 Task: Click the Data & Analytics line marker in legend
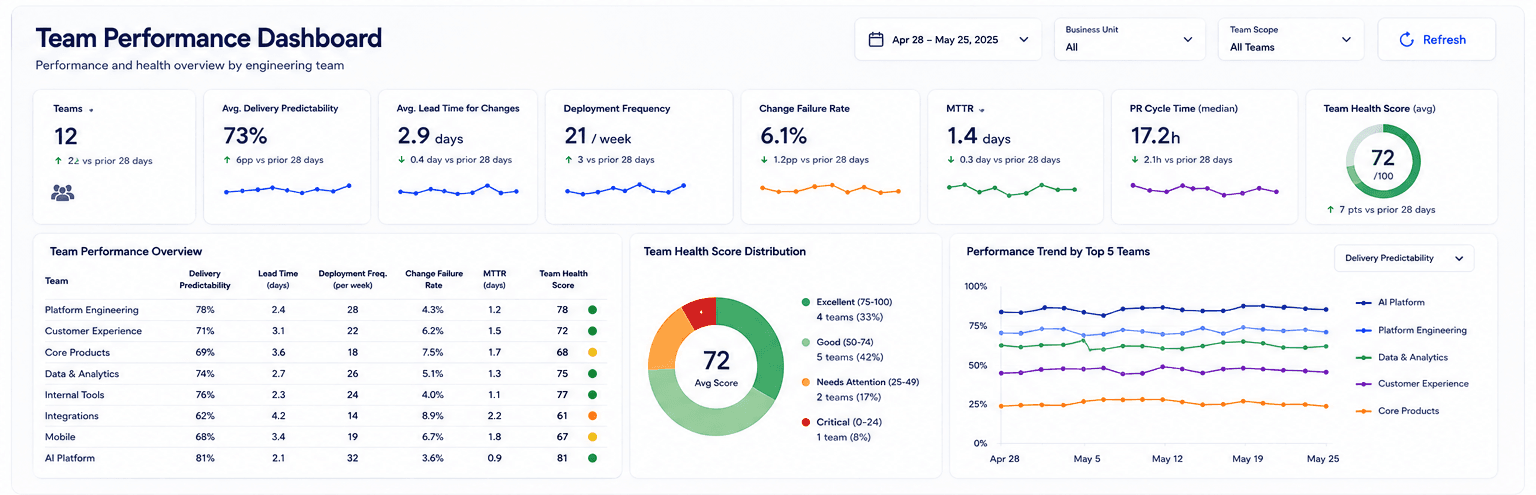[x=1363, y=357]
